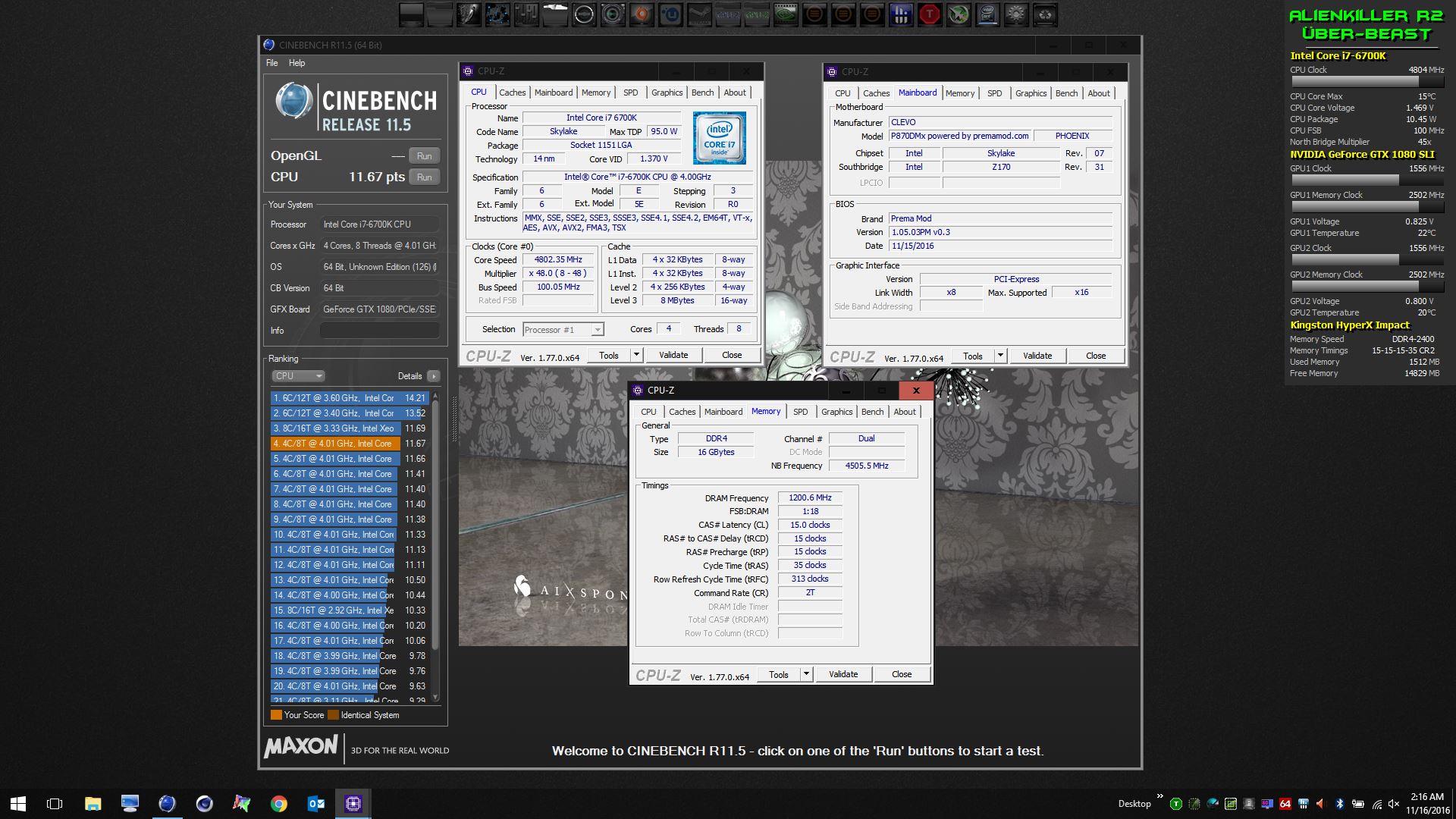Click the blue HWiNFO bars icon in the dock
The height and width of the screenshot is (819, 1456).
point(900,14)
